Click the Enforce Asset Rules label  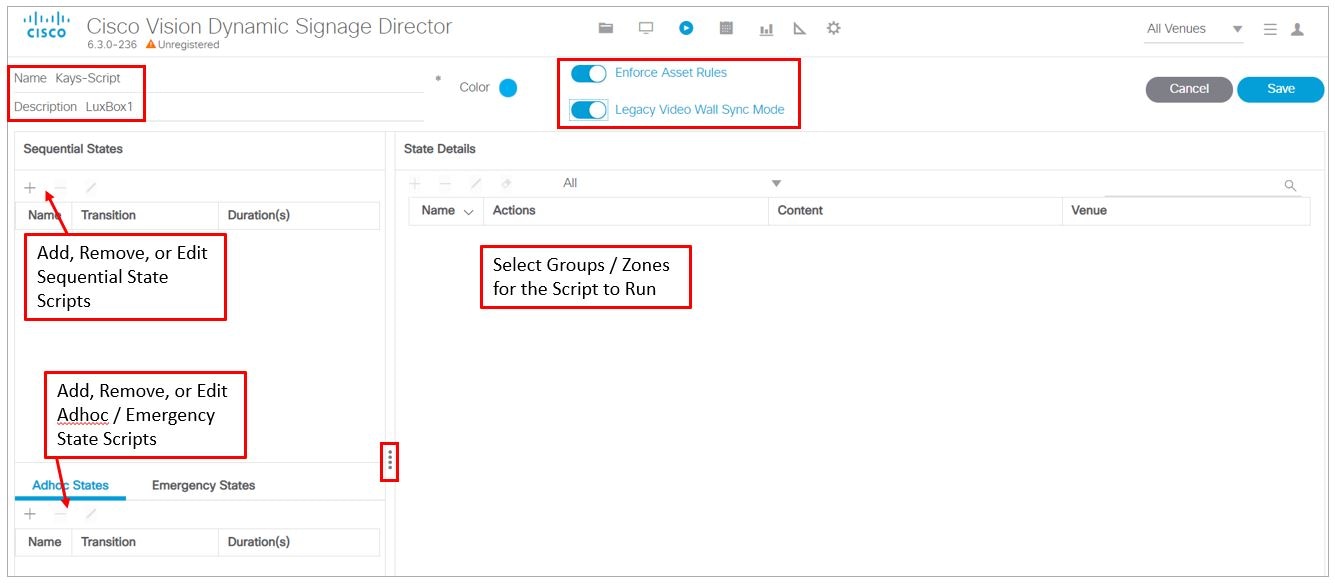671,73
